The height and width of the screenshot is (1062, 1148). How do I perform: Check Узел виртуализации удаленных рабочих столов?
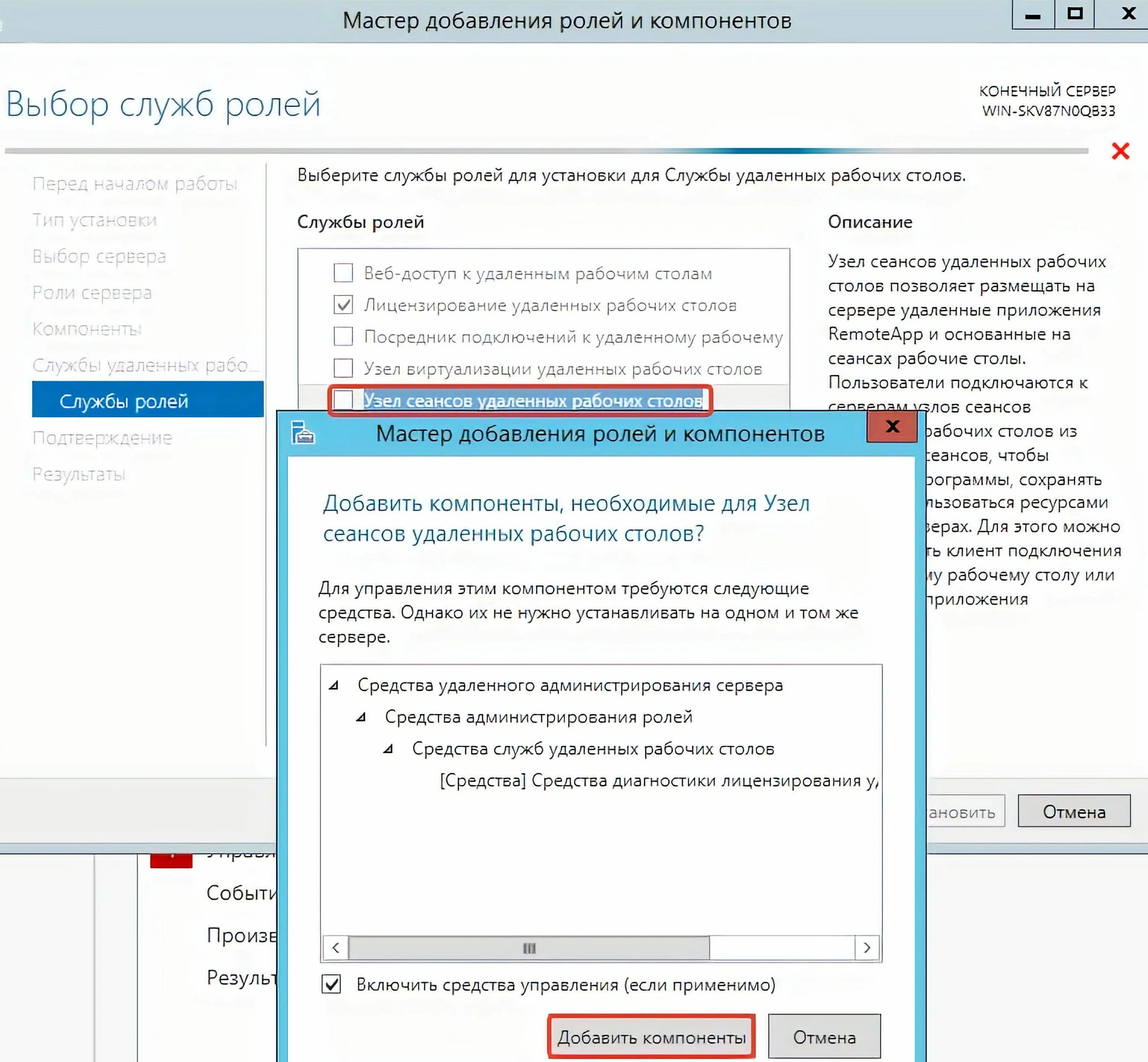343,368
